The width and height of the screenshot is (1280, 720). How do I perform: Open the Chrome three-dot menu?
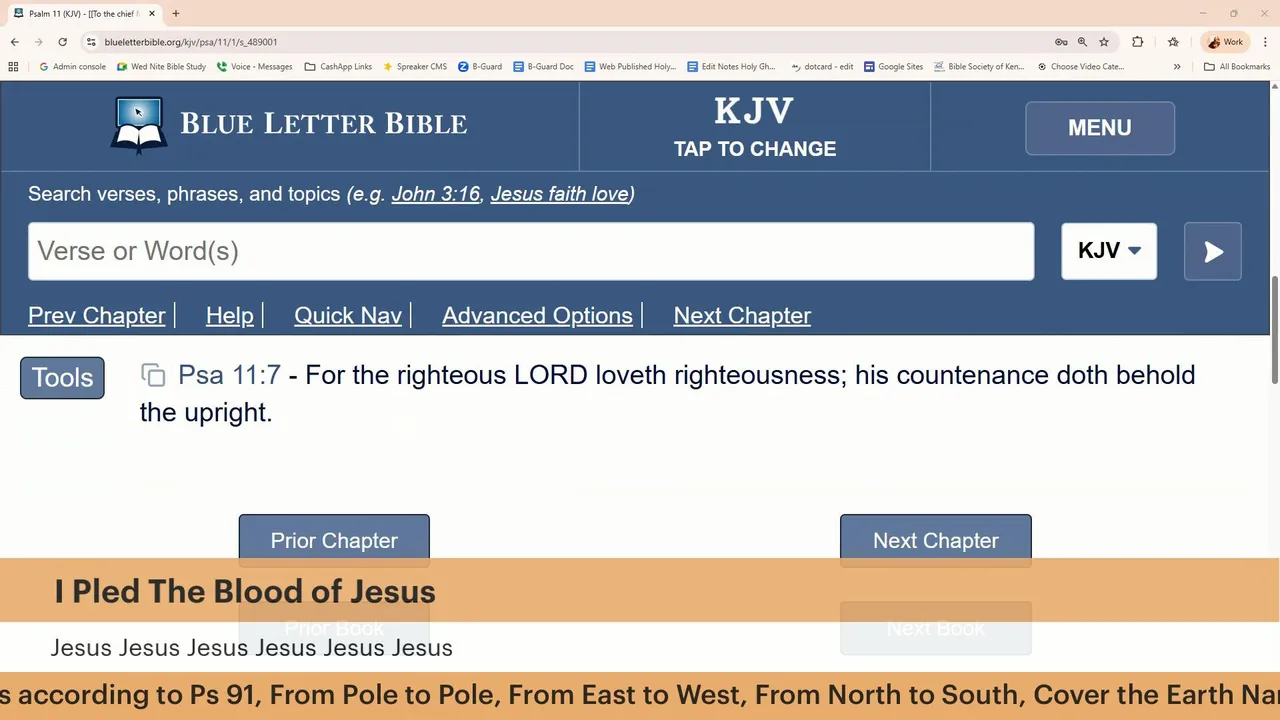tap(1266, 42)
